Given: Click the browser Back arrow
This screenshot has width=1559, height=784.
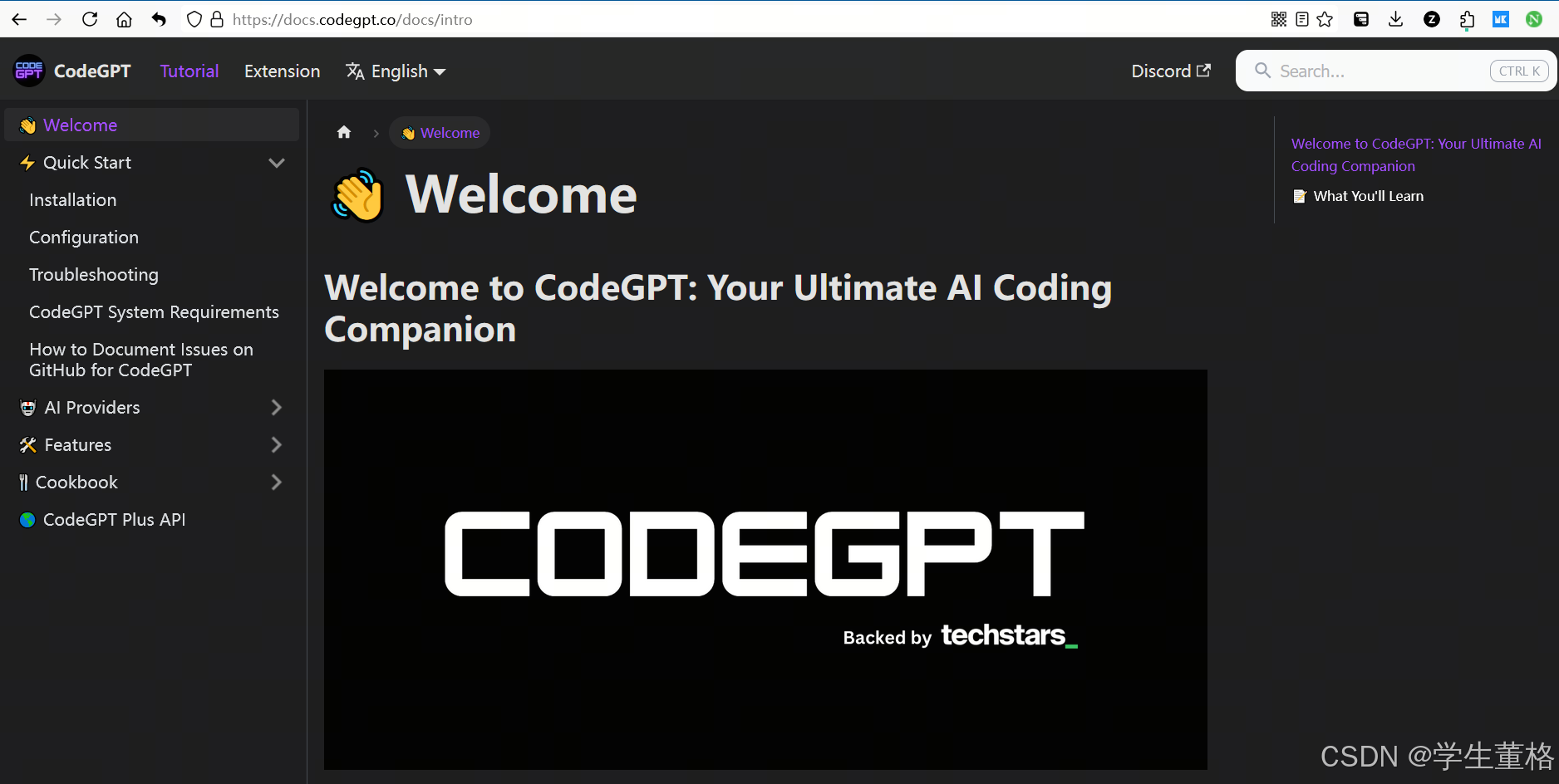Looking at the screenshot, I should click(x=19, y=19).
